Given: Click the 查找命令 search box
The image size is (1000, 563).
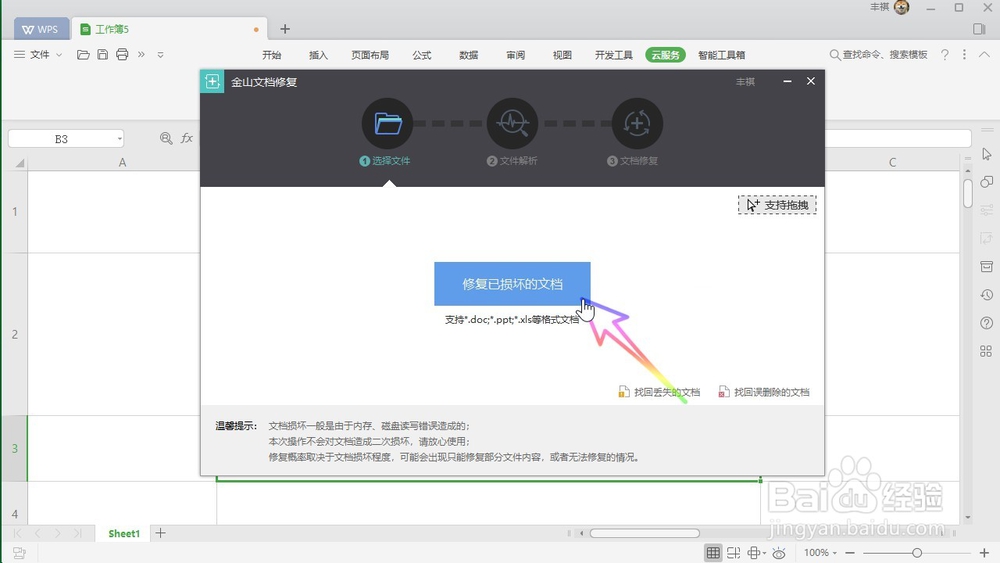Looking at the screenshot, I should (878, 55).
